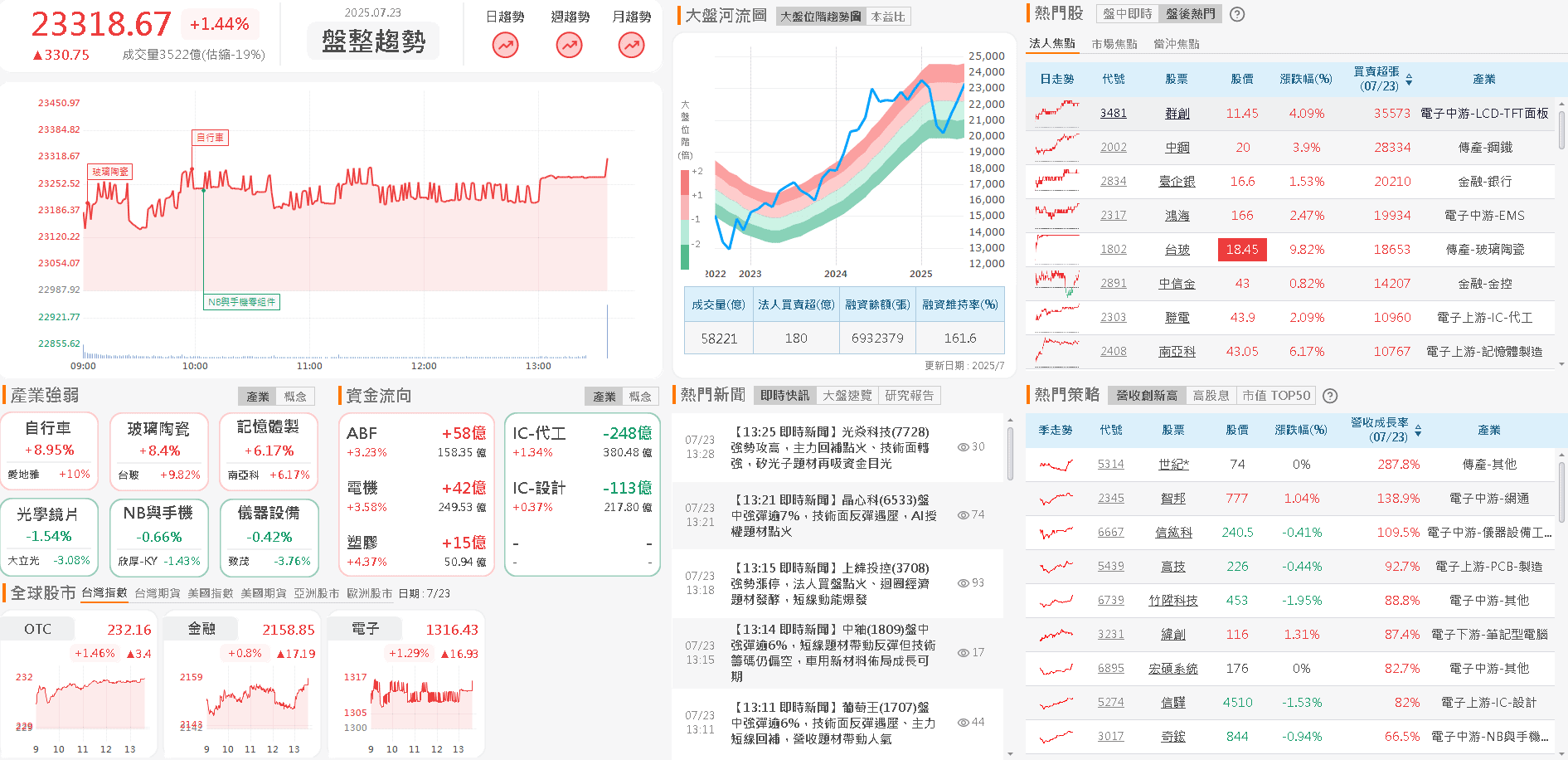The width and height of the screenshot is (1568, 760).
Task: Click the sort arrows for 買賣超張 column
Action: click(1409, 80)
